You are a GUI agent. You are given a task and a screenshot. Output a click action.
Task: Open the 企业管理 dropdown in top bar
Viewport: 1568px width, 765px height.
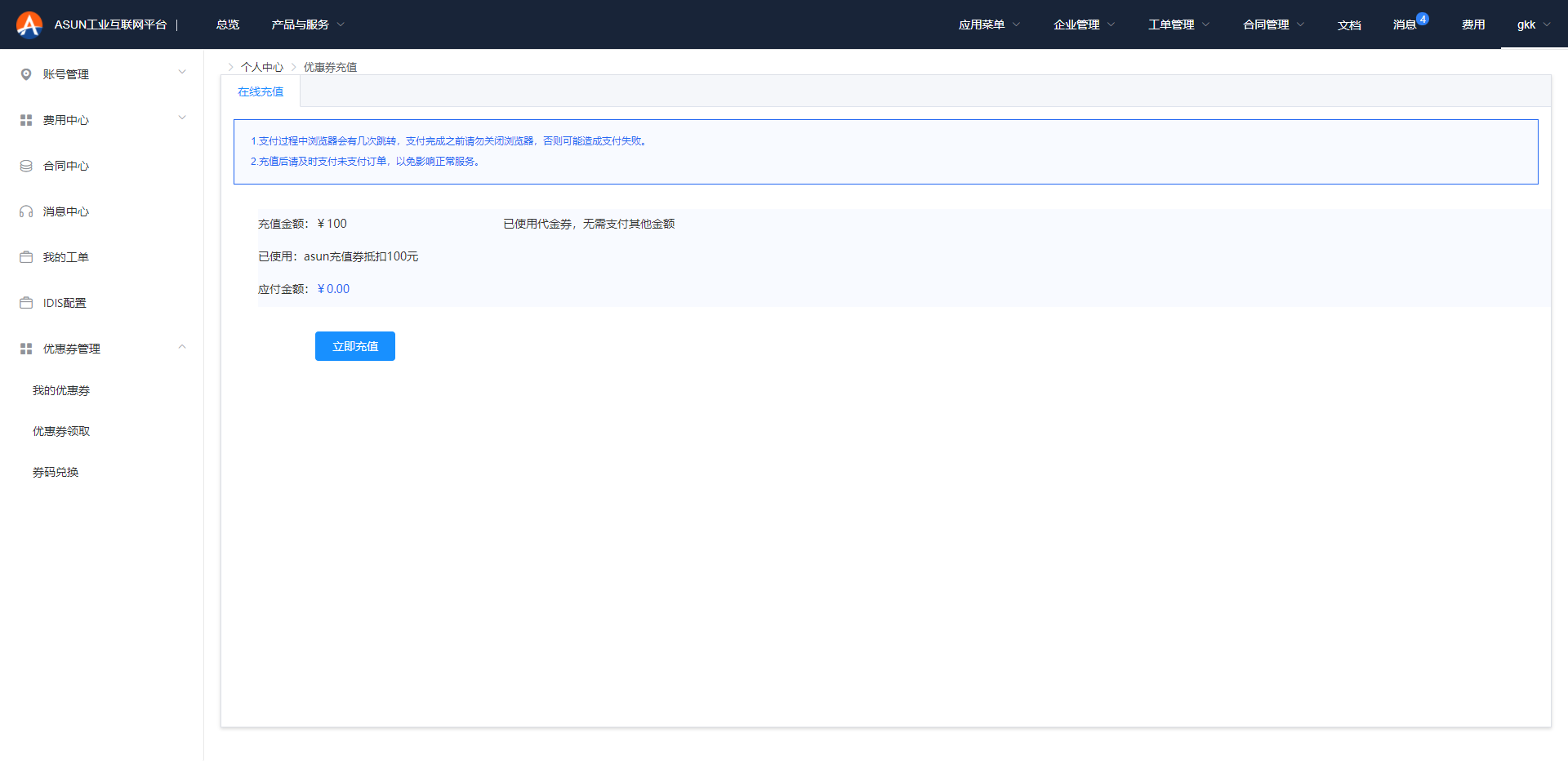(1084, 24)
